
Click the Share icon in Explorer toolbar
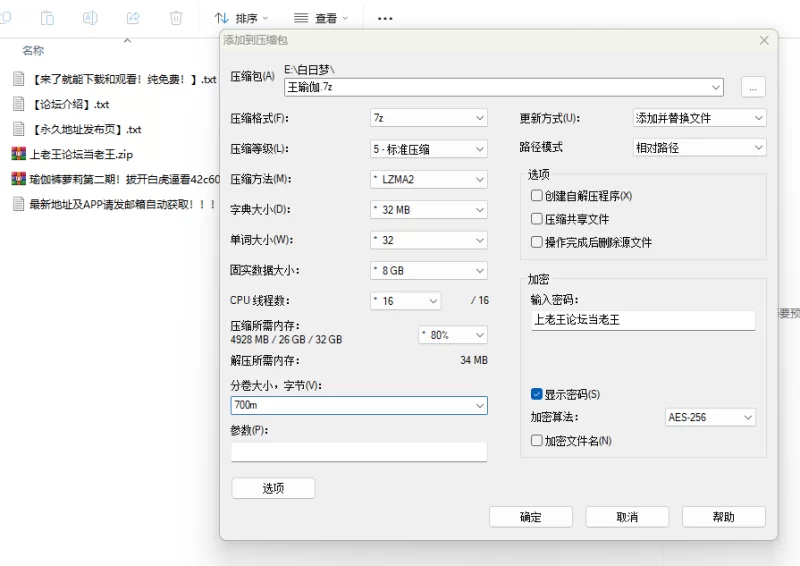pyautogui.click(x=133, y=18)
